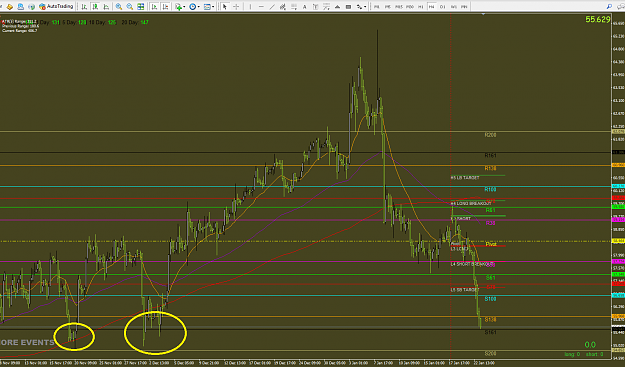Viewport: 625px width, 367px height.
Task: Click the L5 SB TARGET label
Action: [x=464, y=290]
